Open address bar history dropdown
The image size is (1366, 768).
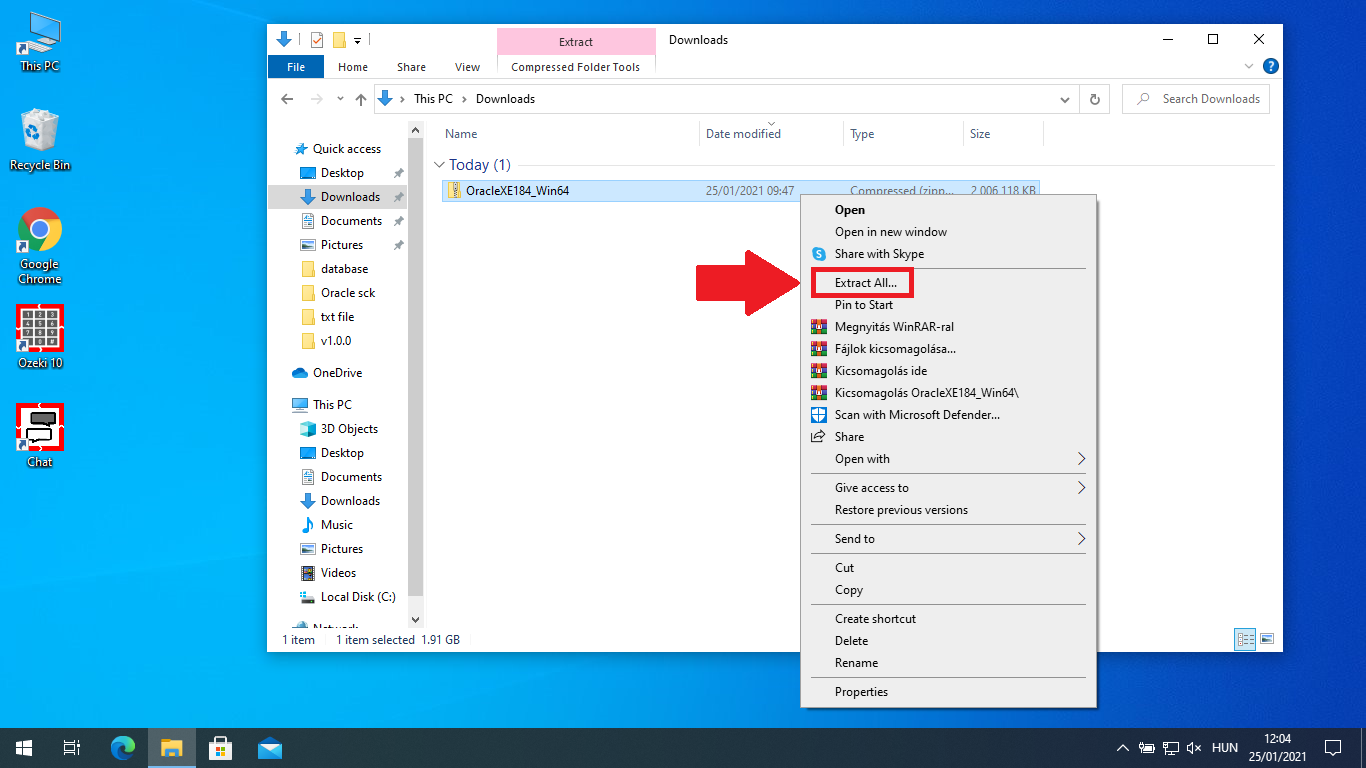point(1064,99)
